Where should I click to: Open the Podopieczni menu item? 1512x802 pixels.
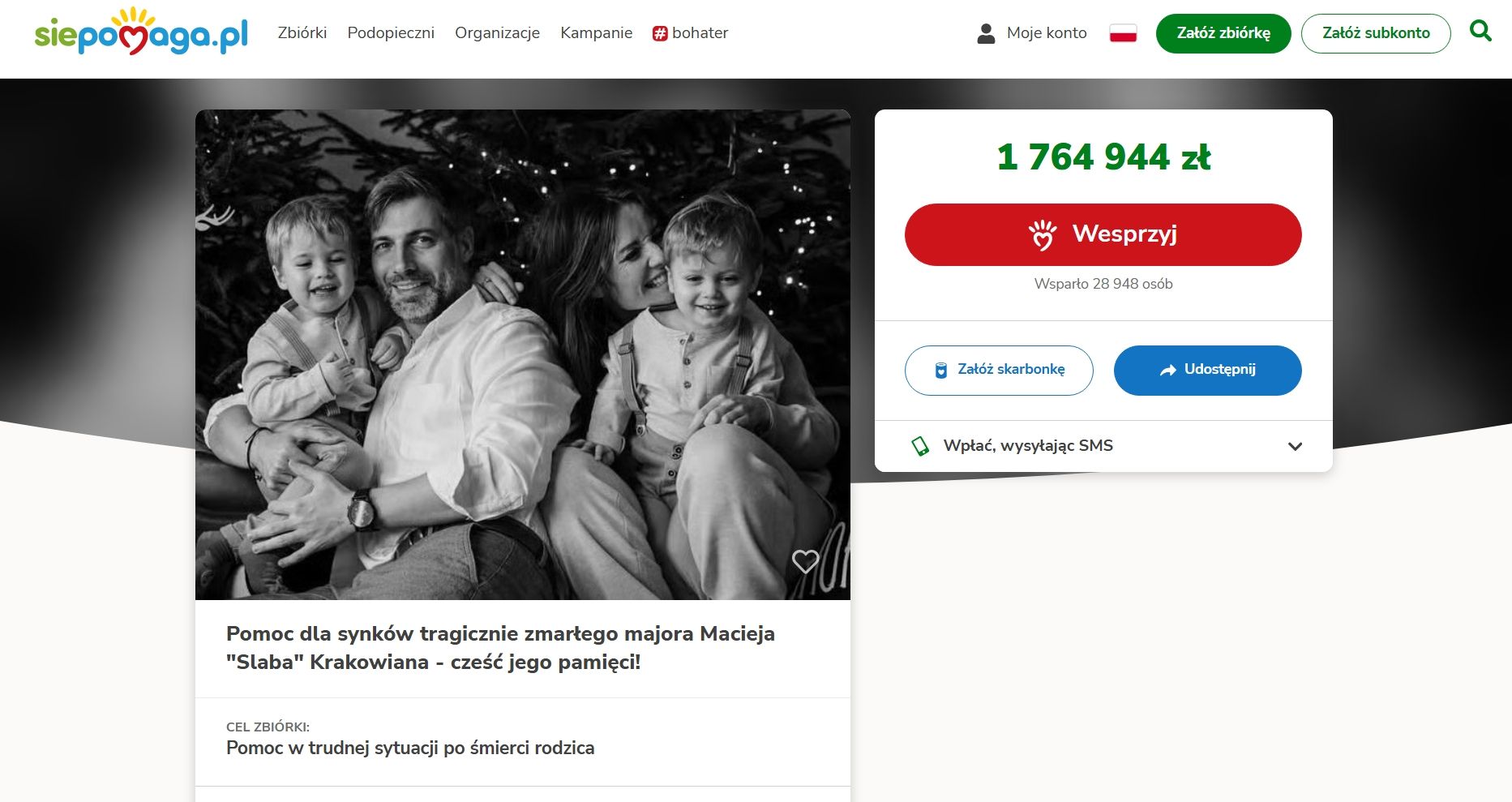point(391,33)
